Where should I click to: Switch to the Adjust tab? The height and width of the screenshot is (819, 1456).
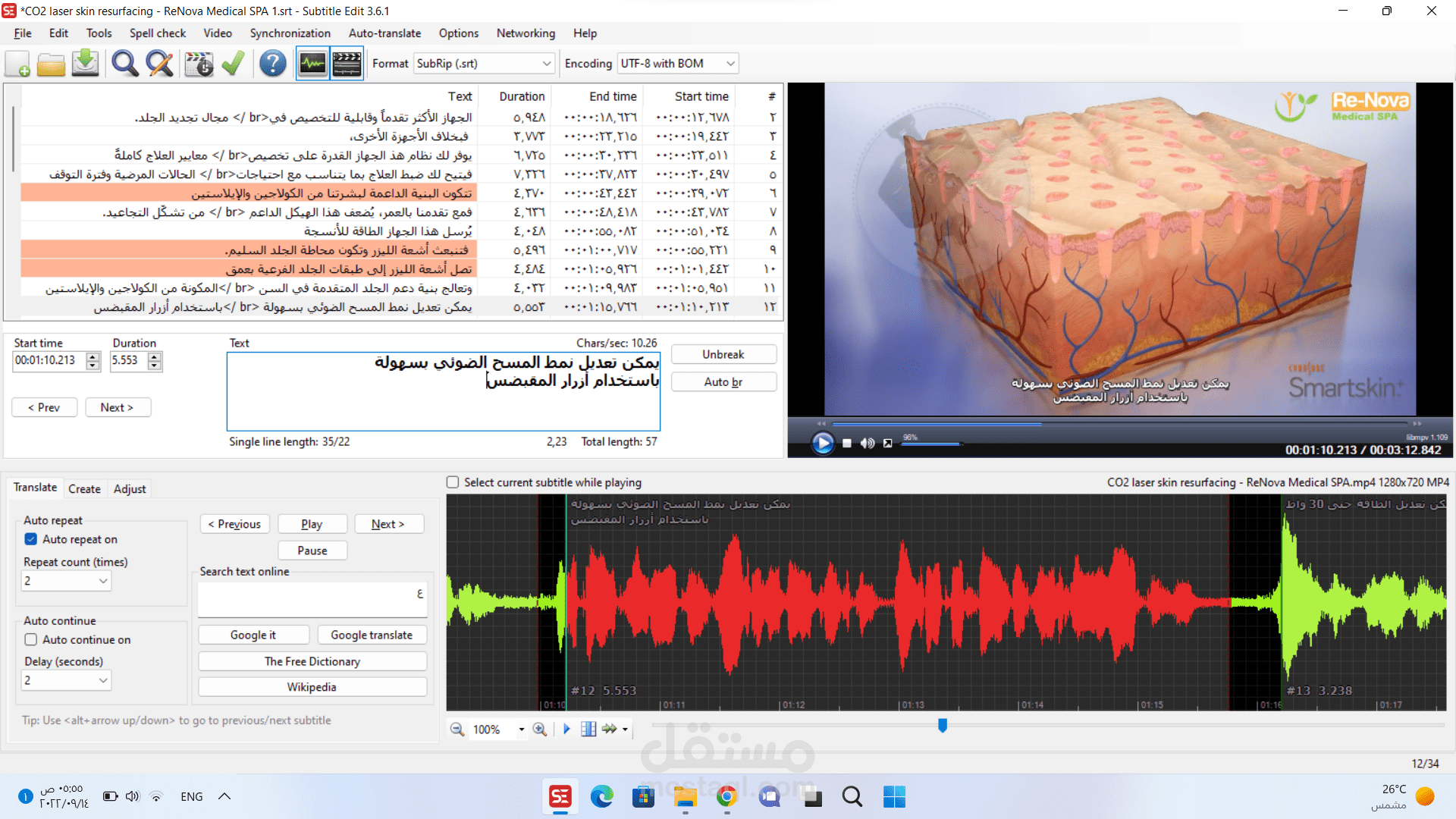click(130, 489)
